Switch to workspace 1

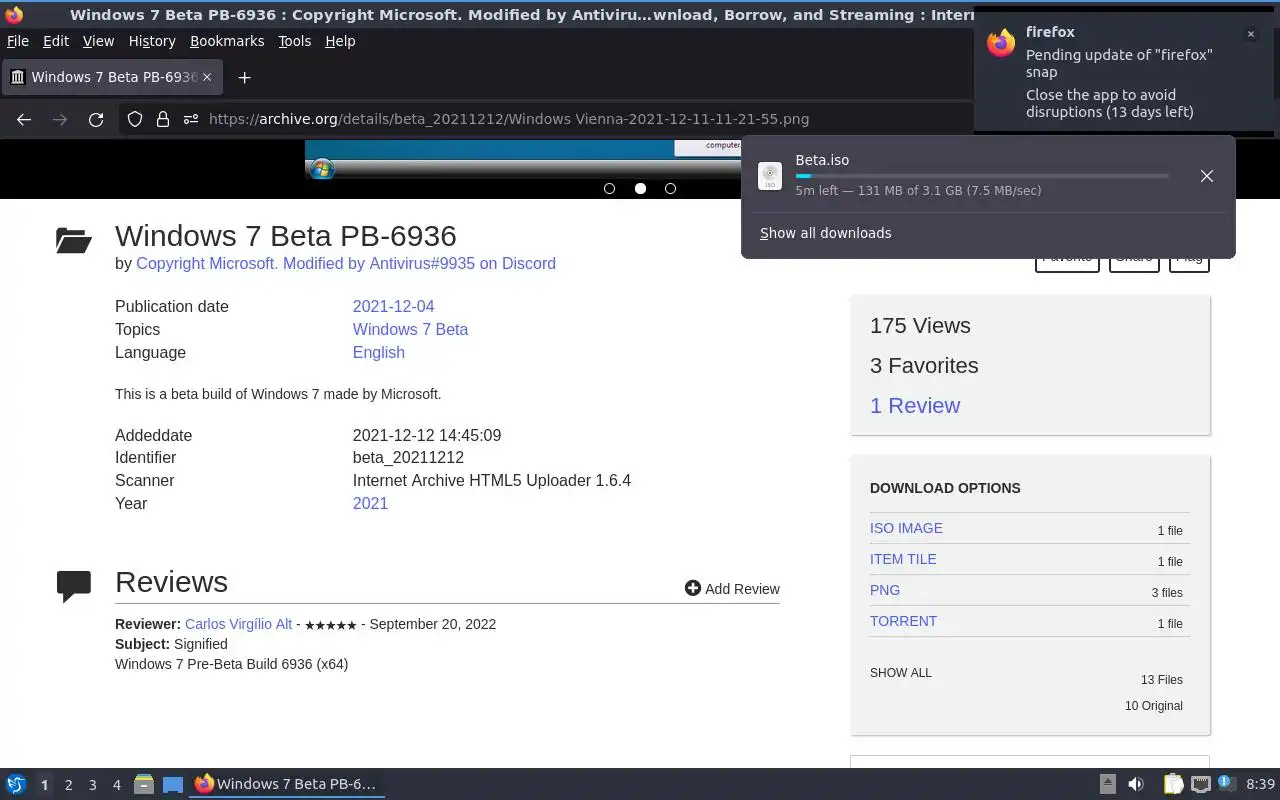click(44, 785)
